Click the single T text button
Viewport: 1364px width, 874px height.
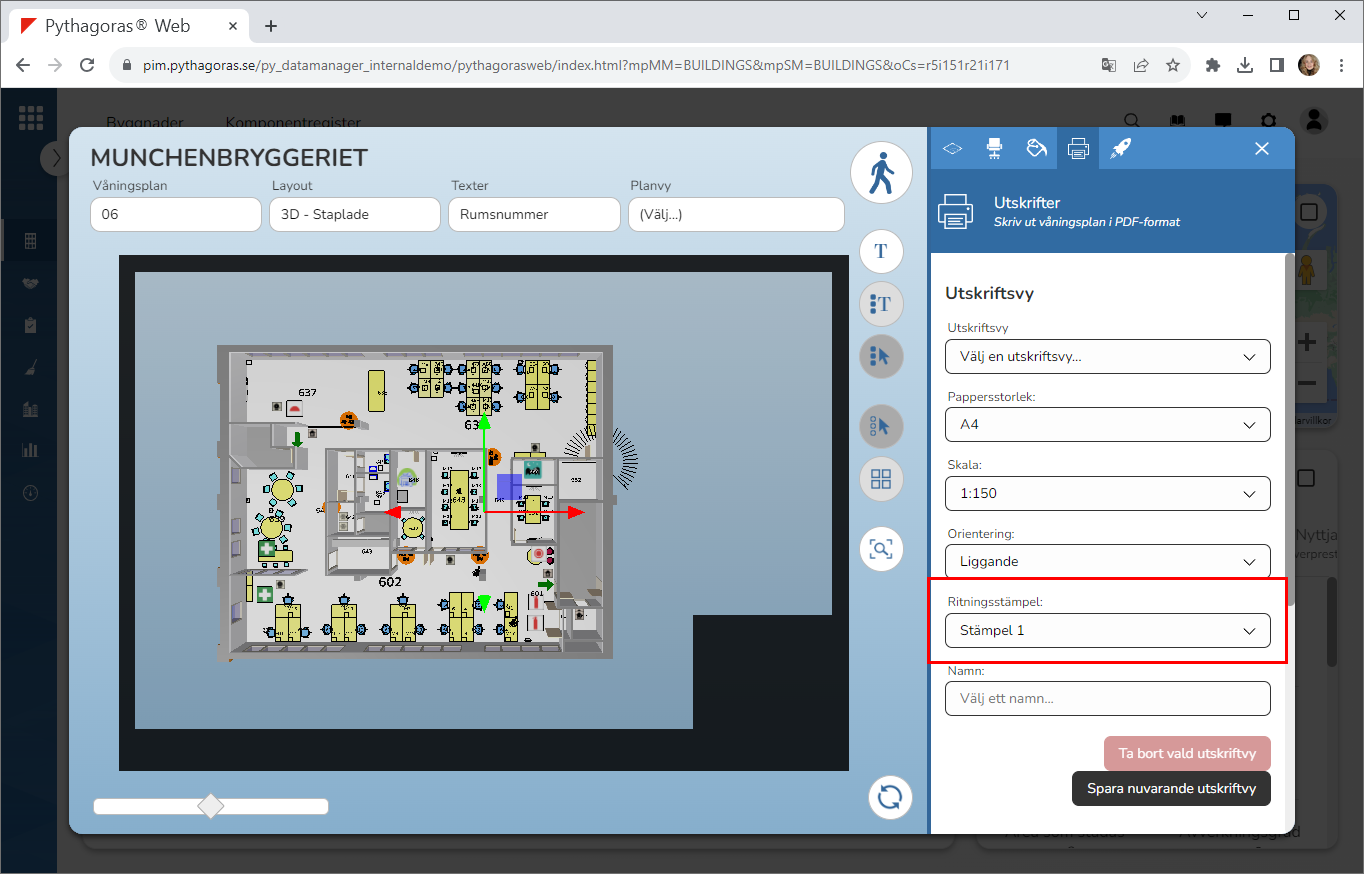pyautogui.click(x=881, y=251)
